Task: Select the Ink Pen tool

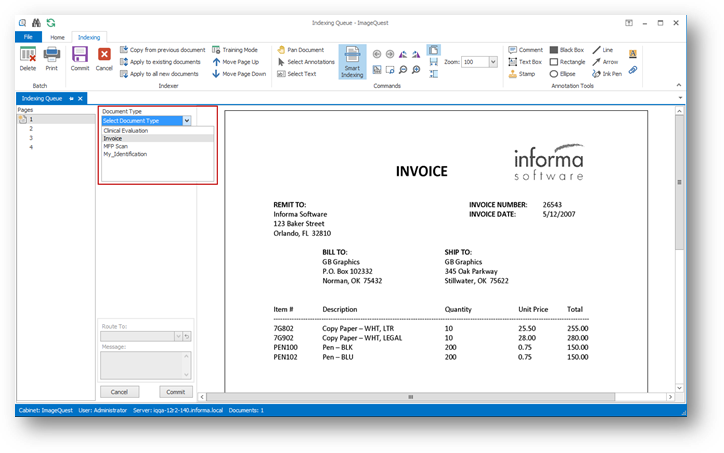Action: [607, 74]
